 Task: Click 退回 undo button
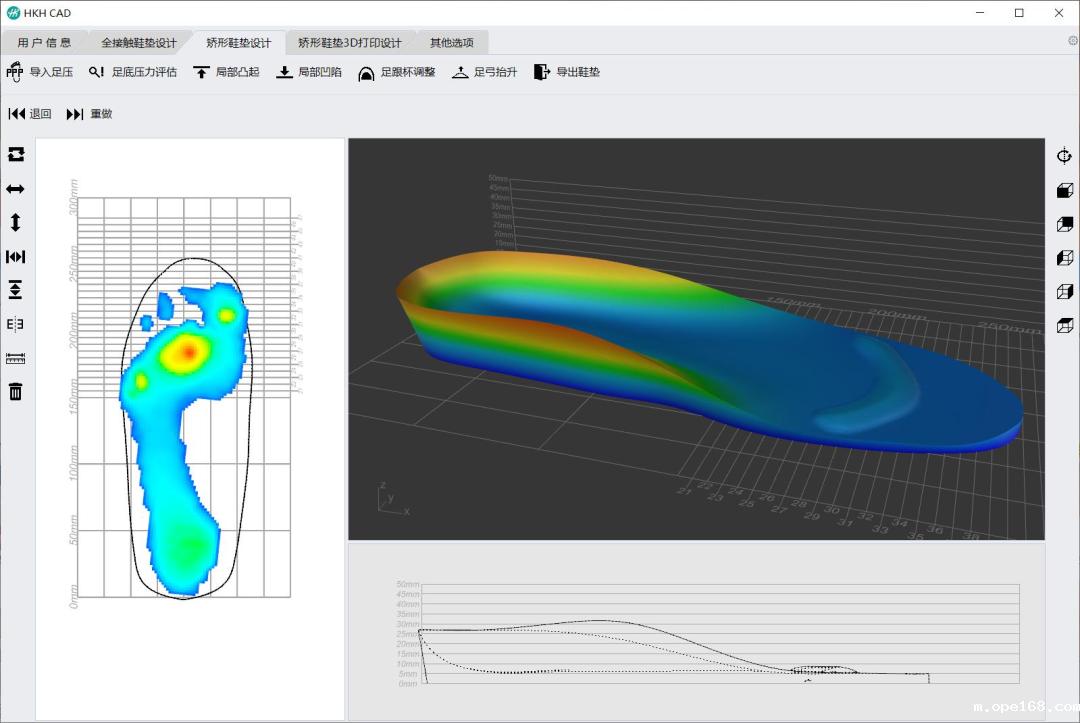30,114
